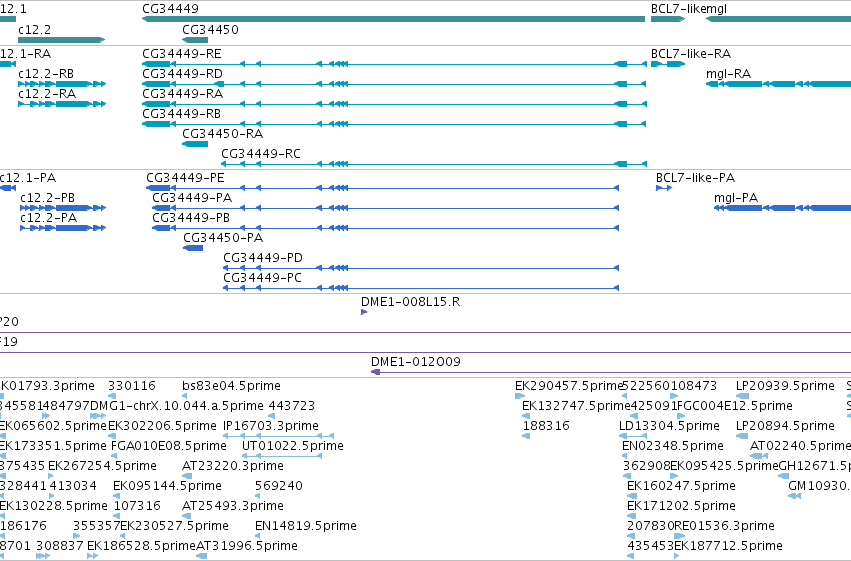This screenshot has height=561, width=851.
Task: Open EST EK267254.5prime
Action: 102,467
